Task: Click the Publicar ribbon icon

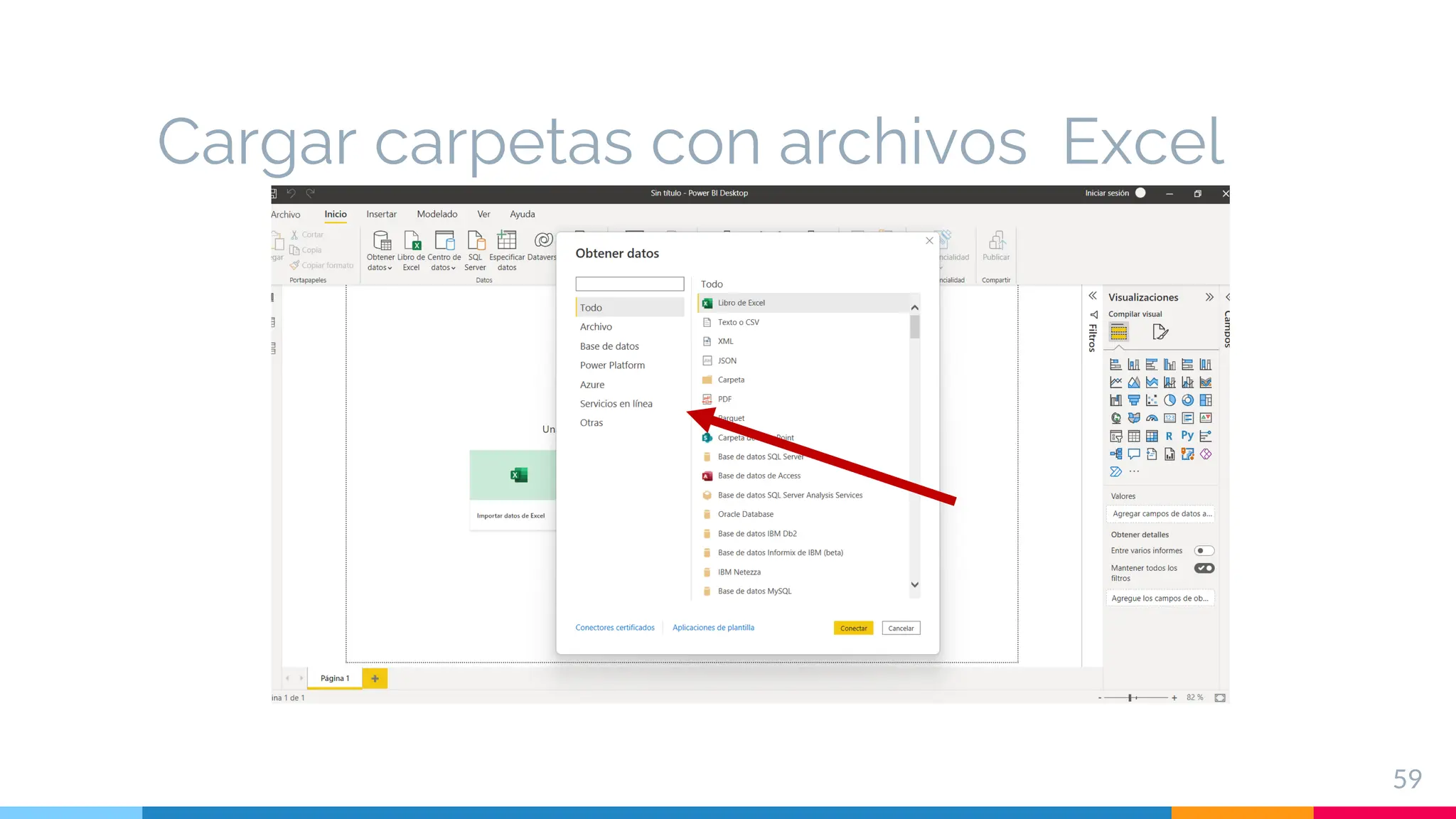Action: click(996, 240)
